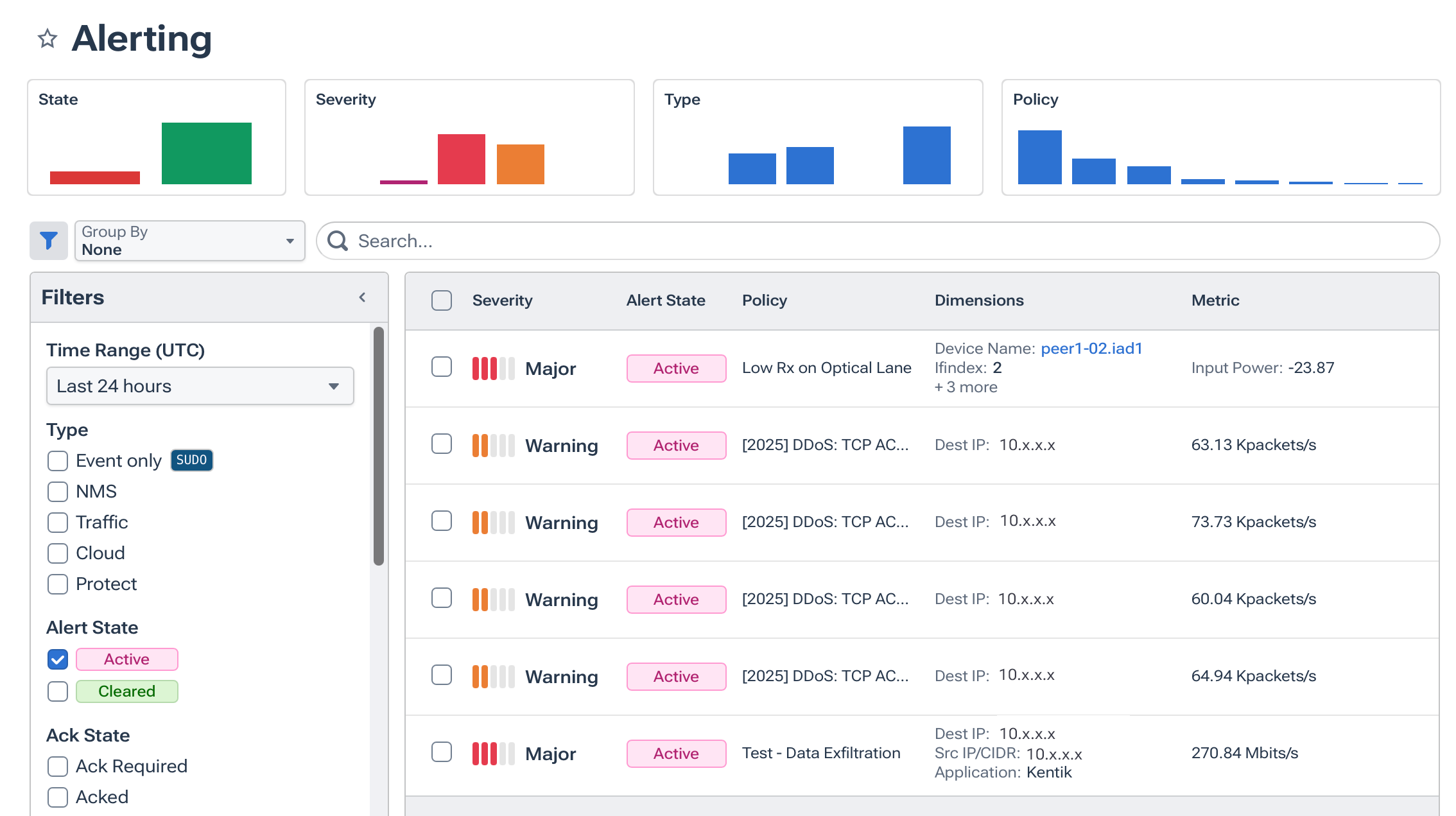The height and width of the screenshot is (816, 1456).
Task: Click the Major severity bars on the first alert
Action: pos(493,368)
